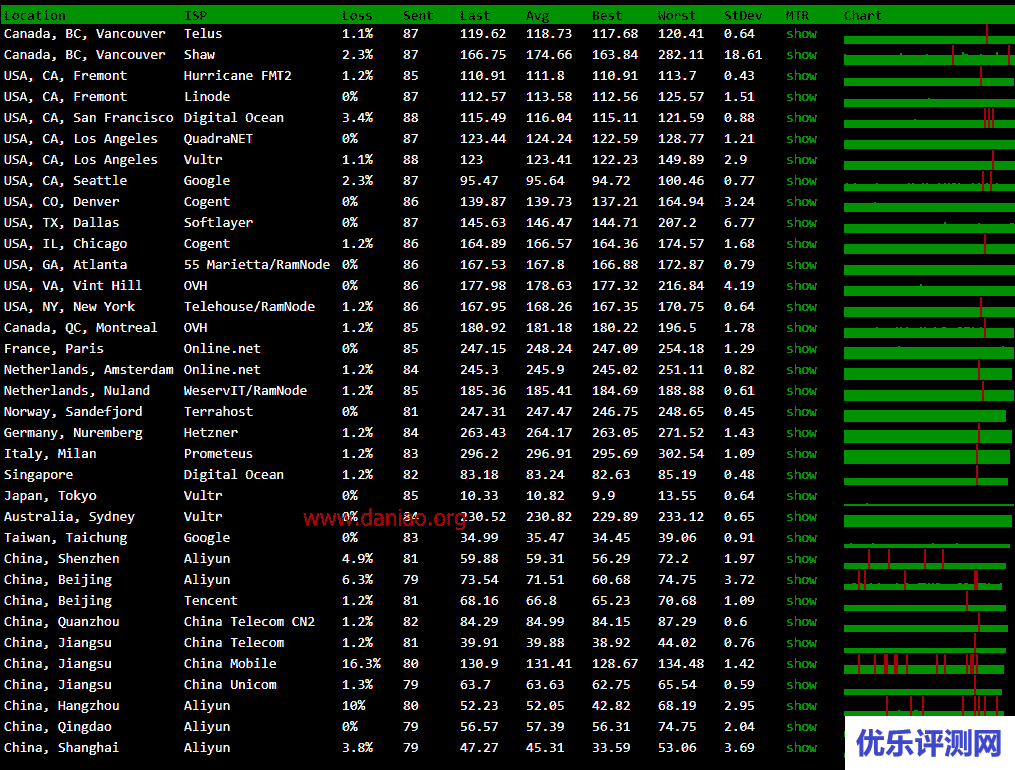Open MTR for Montreal OVH row

click(x=801, y=328)
